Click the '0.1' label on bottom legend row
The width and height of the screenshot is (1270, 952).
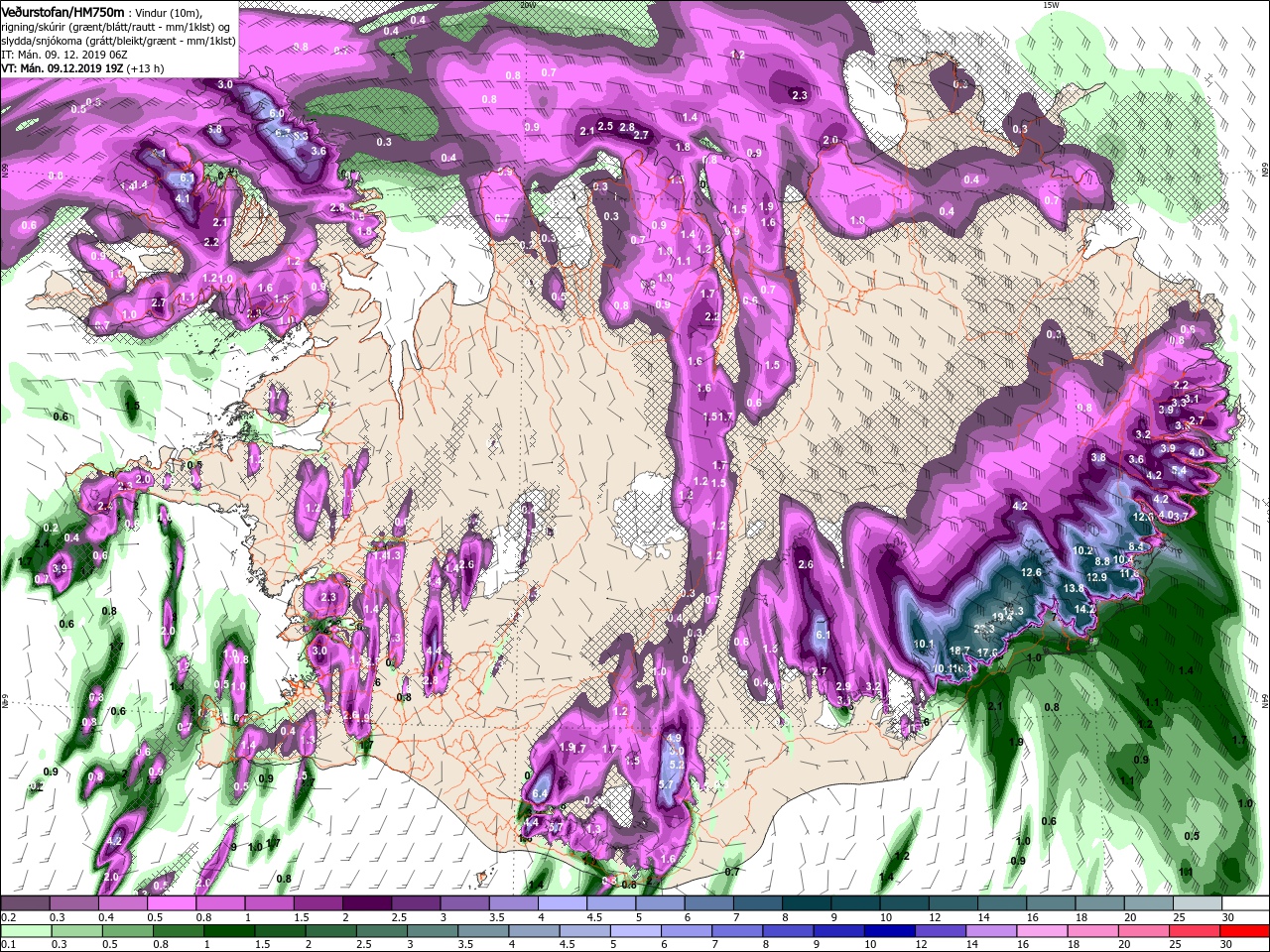[x=8, y=946]
